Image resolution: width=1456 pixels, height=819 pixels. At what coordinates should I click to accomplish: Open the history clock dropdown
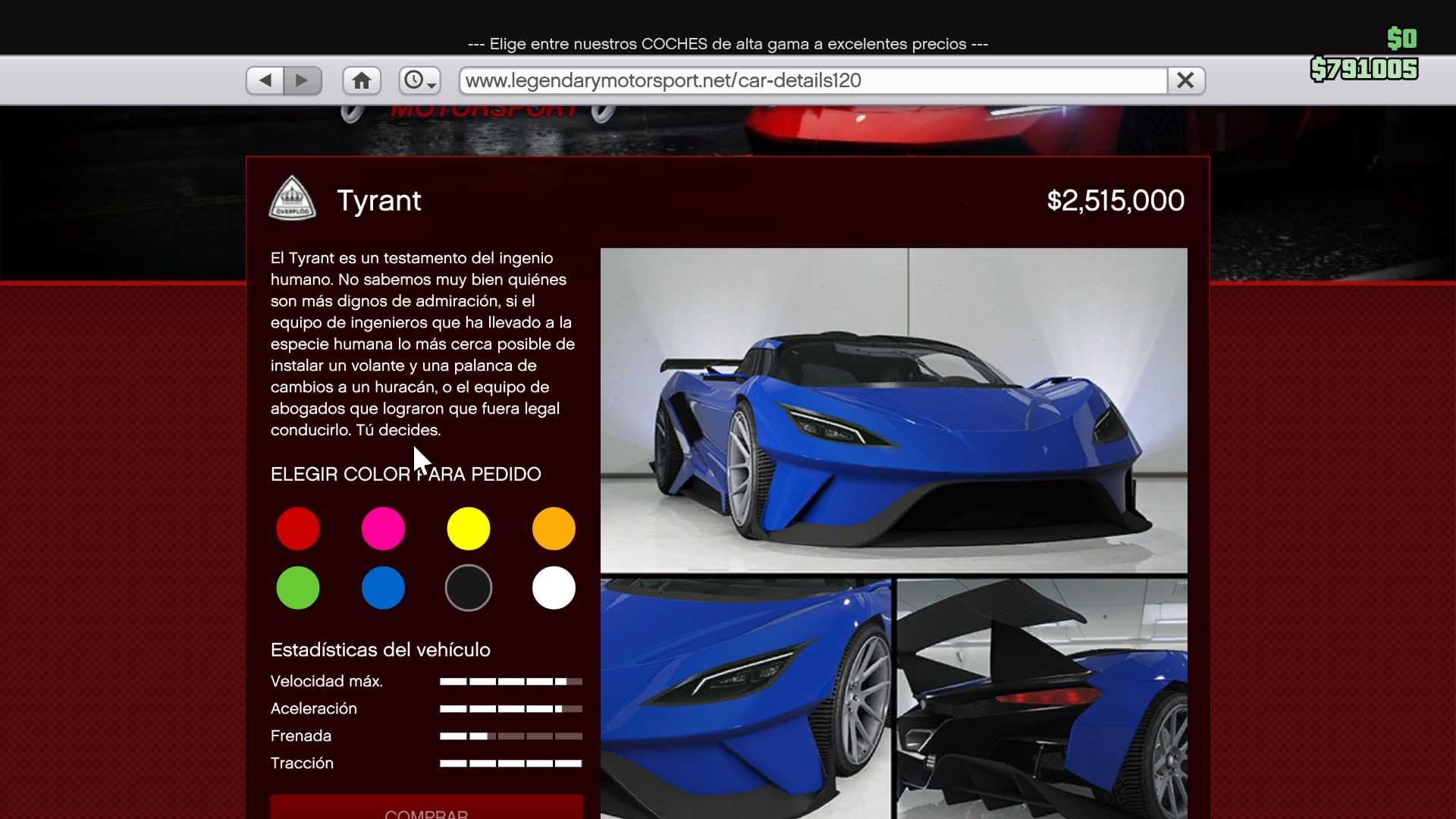419,80
